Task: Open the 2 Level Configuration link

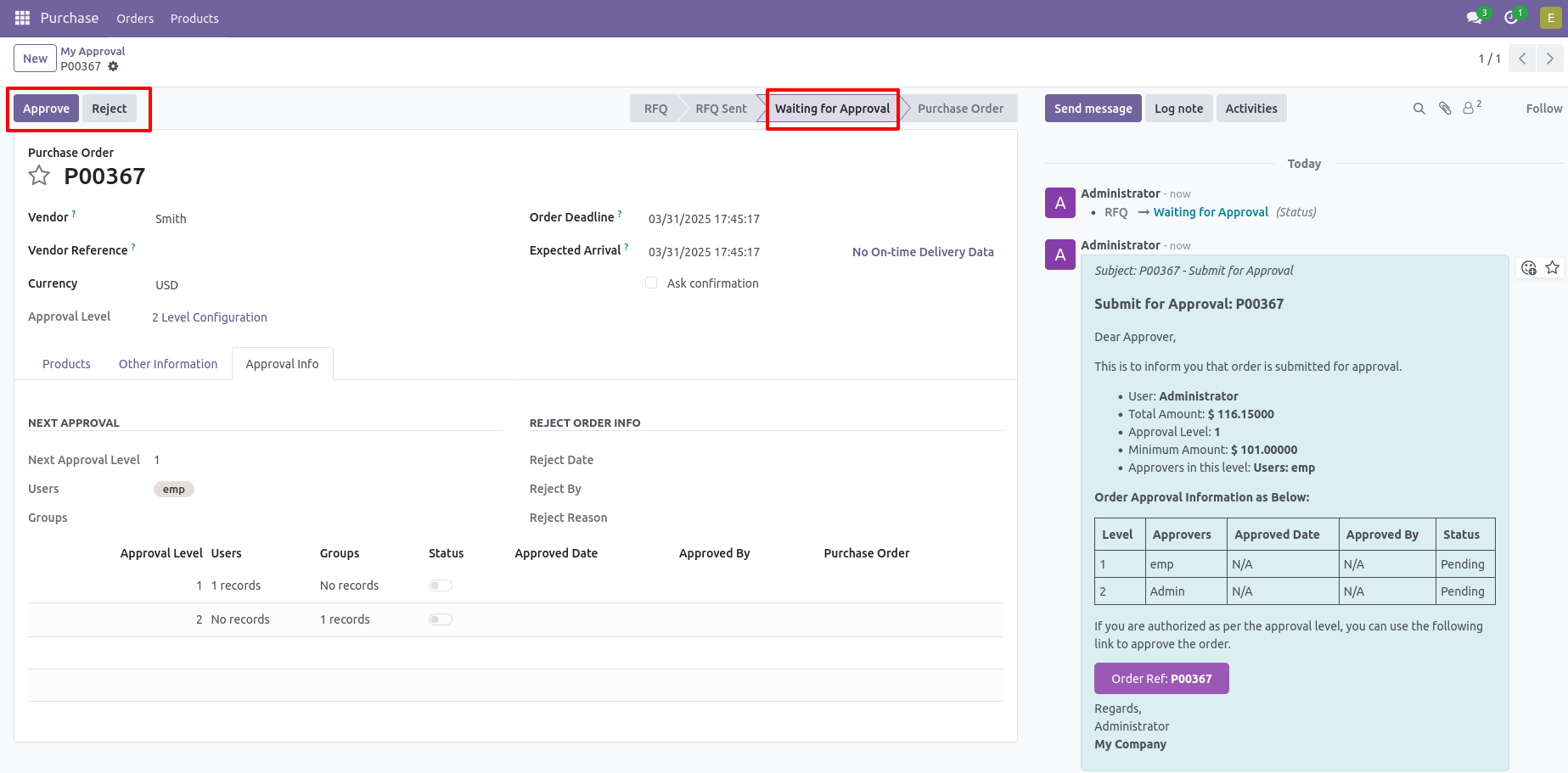Action: coord(210,317)
